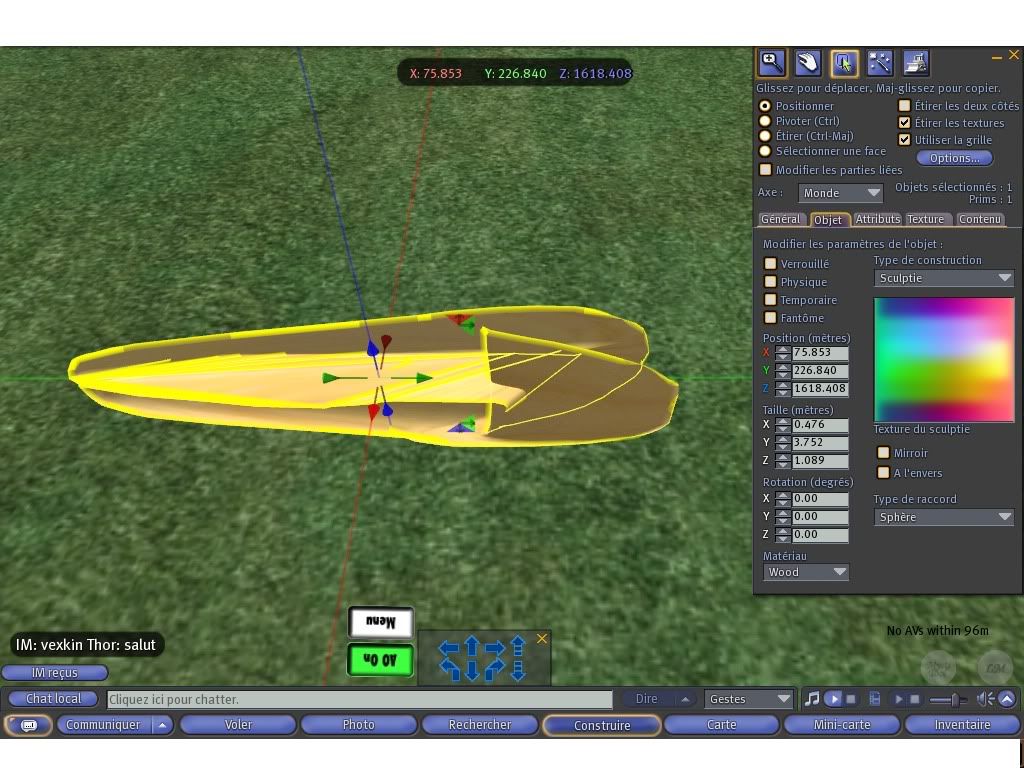The width and height of the screenshot is (1024, 768).
Task: Switch to the Texture tab
Action: coord(925,219)
